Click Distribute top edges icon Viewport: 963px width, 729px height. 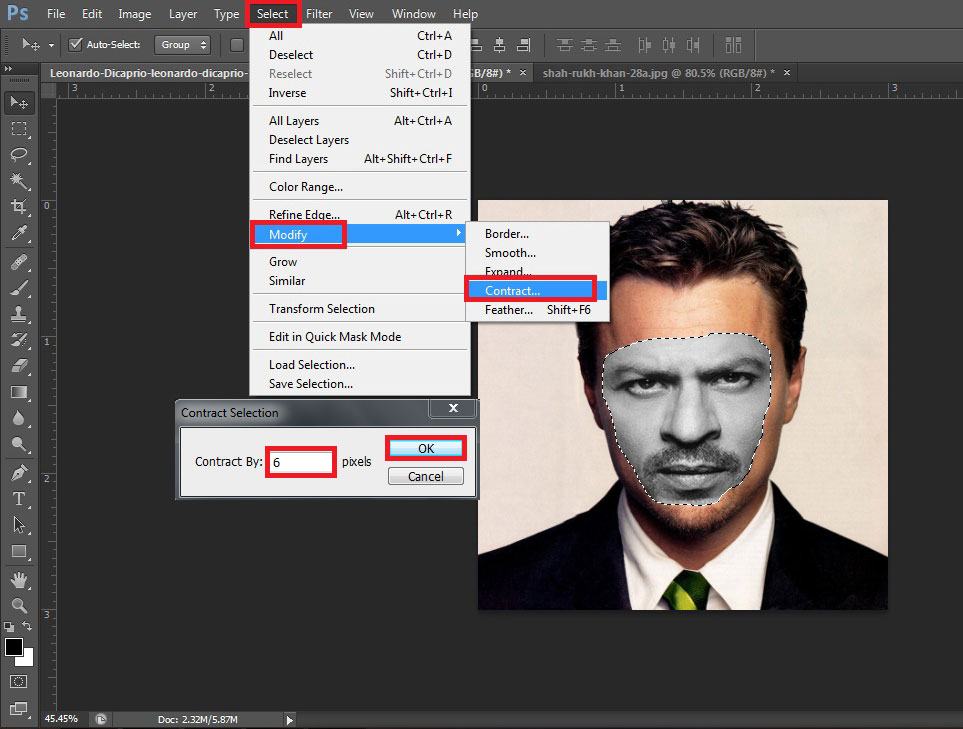coord(564,45)
